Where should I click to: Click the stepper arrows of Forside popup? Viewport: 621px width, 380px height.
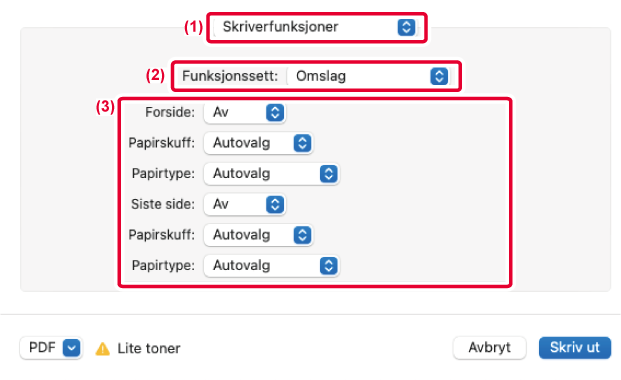pos(275,113)
